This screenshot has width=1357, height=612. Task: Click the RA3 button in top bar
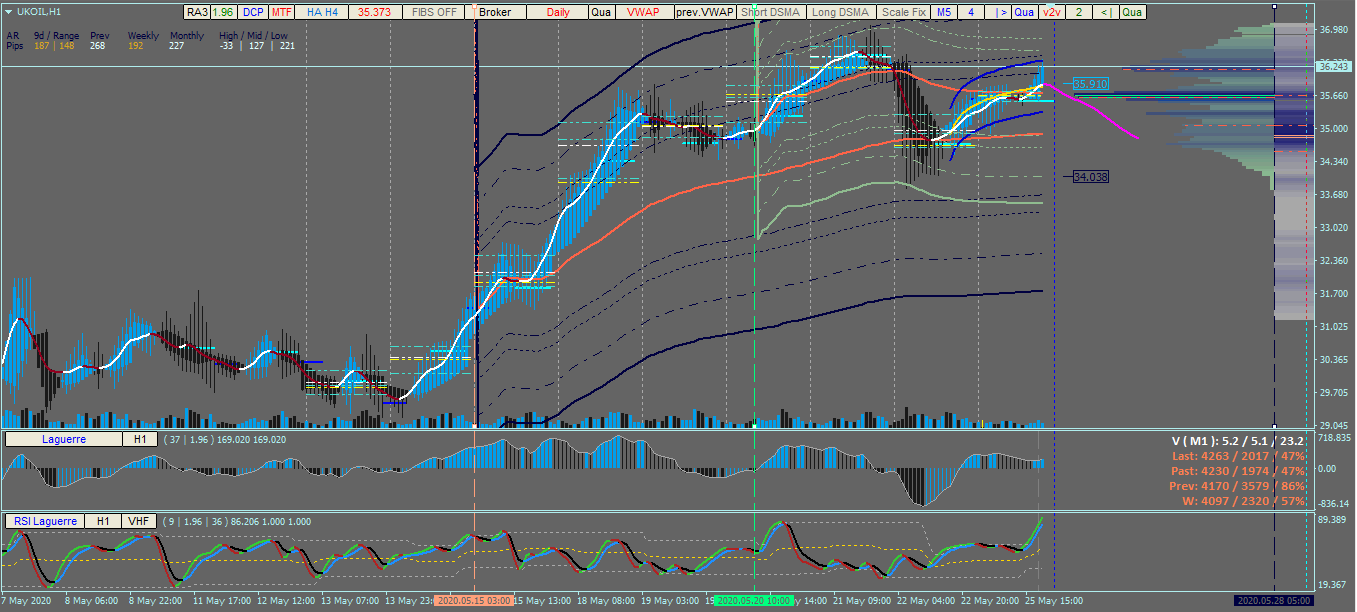tap(198, 13)
